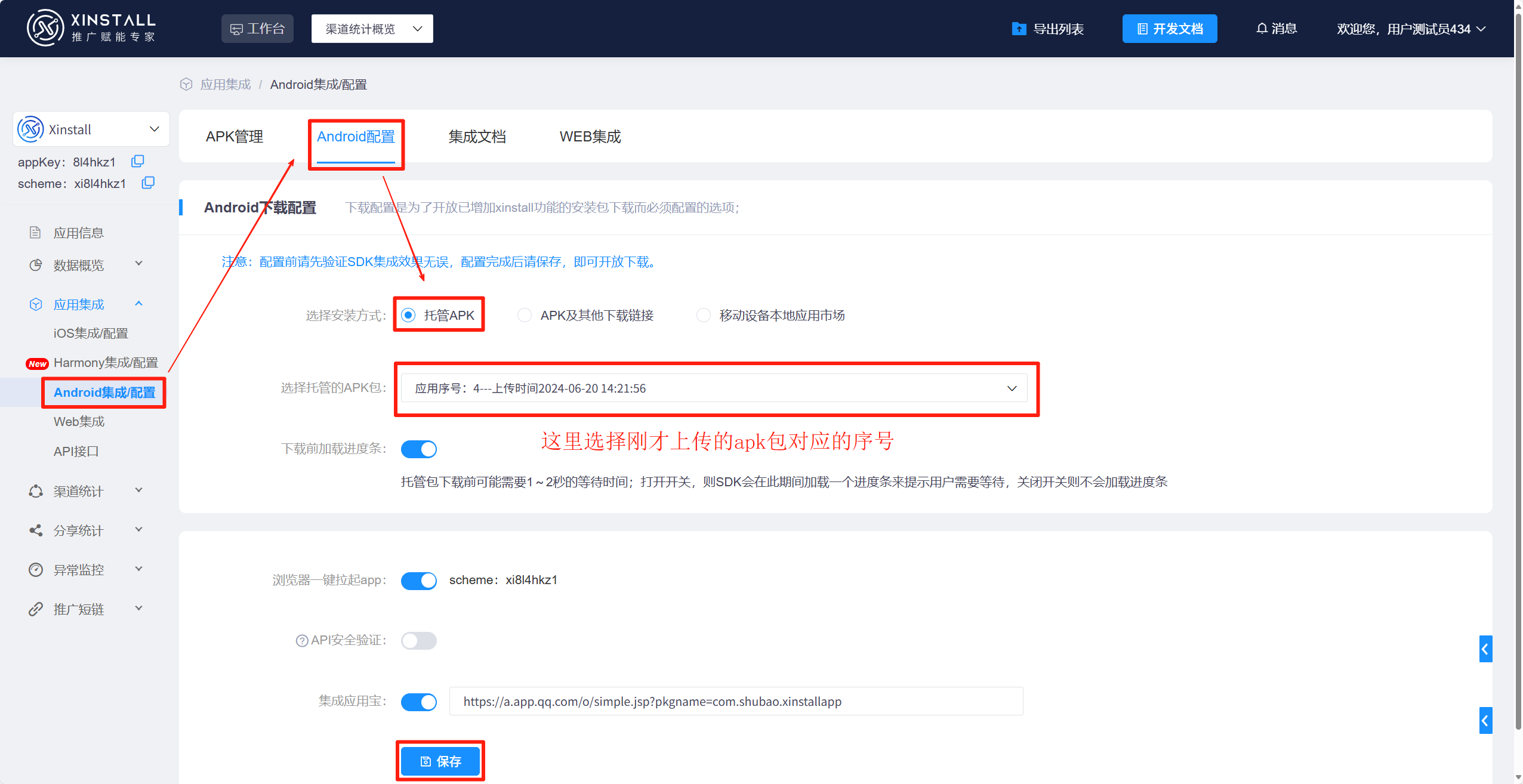Click the page vertical scrollbar
Screen dimensions: 1523x784
tap(1518, 370)
